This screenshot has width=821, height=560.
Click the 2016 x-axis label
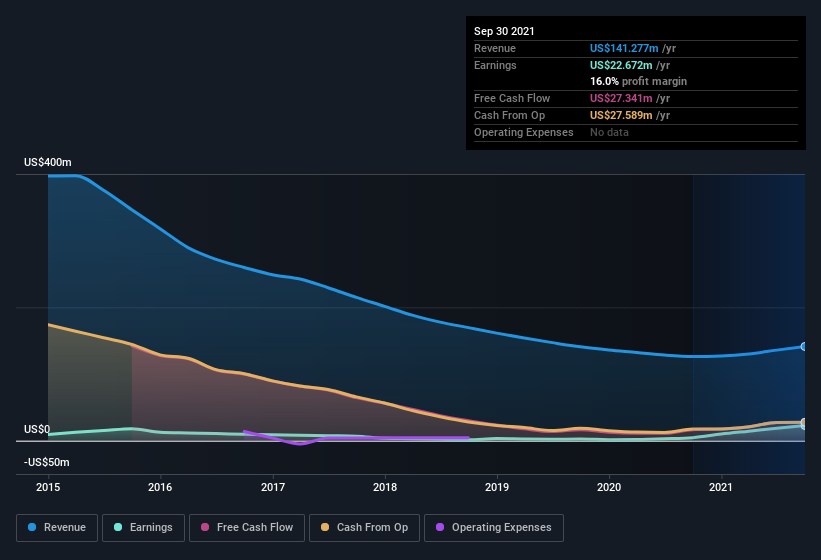(x=160, y=487)
